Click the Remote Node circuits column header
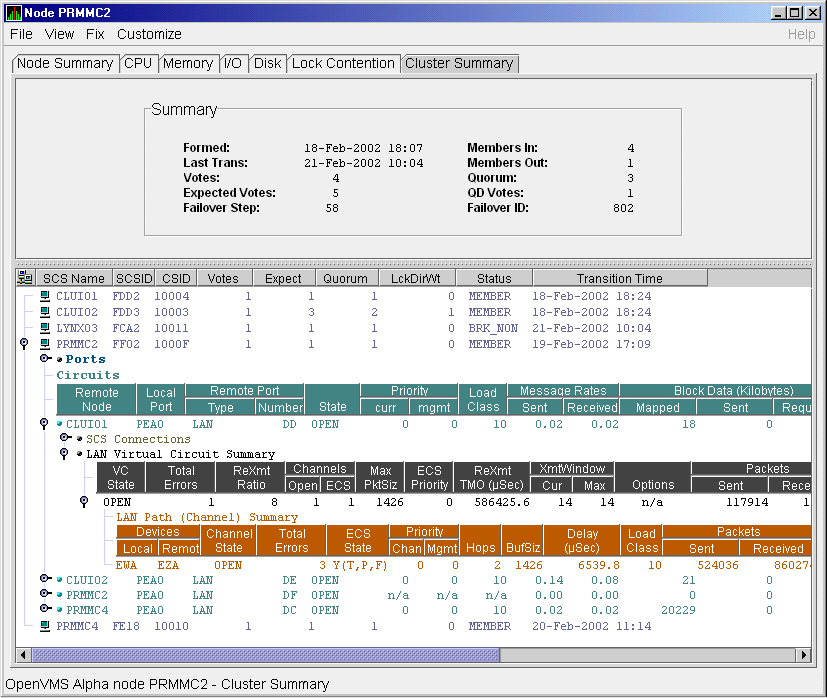The image size is (827, 698). click(97, 399)
